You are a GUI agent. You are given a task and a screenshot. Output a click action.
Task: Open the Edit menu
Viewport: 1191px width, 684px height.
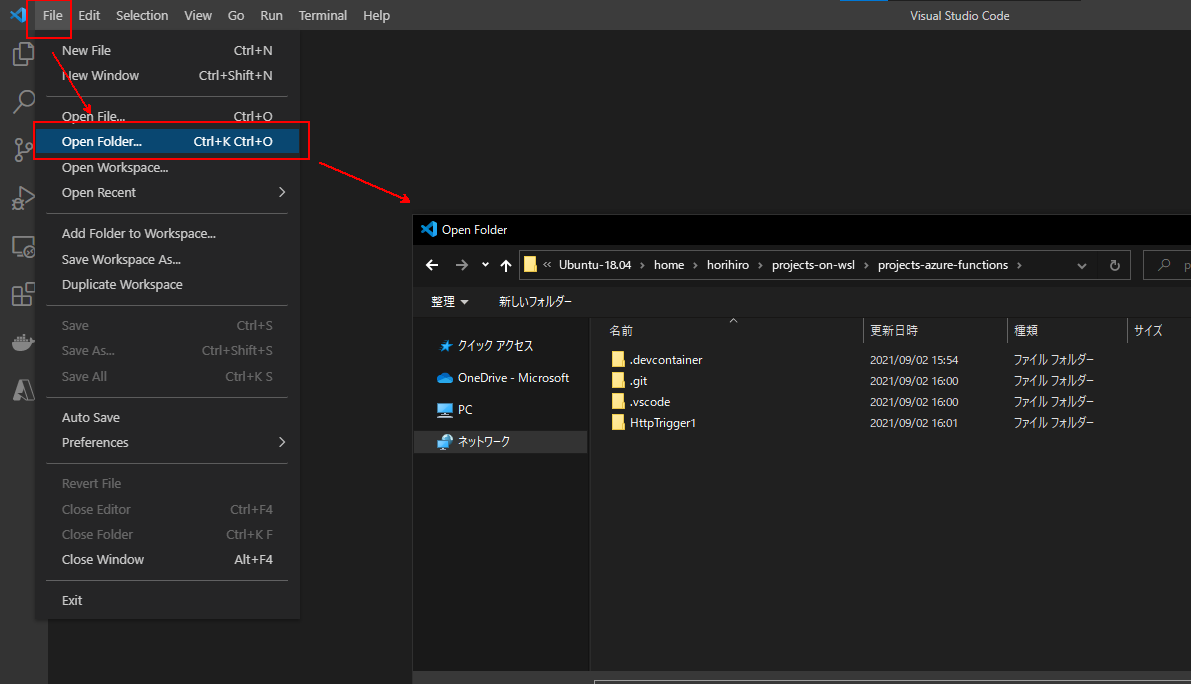click(x=89, y=15)
